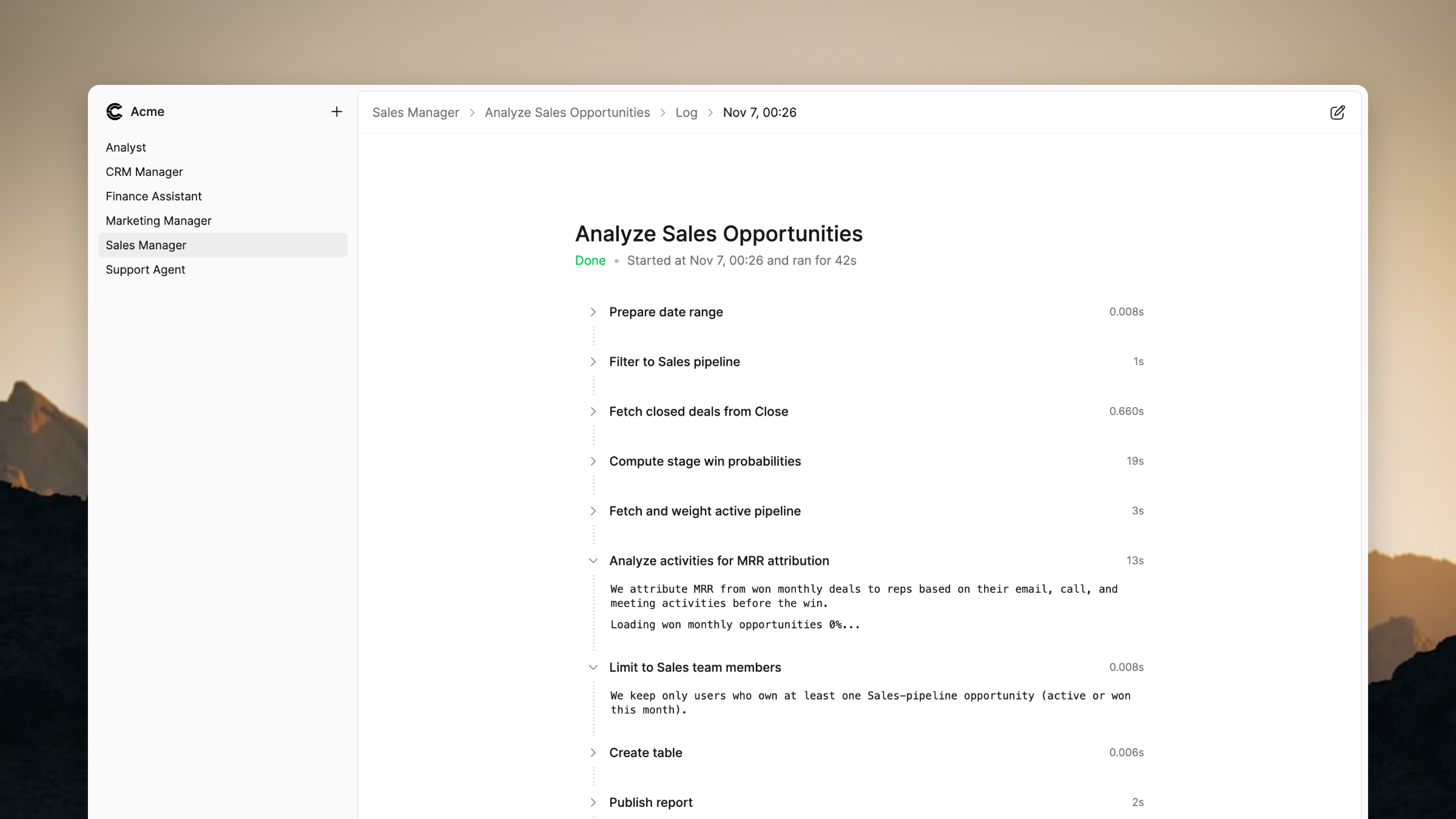Open Support Agent in sidebar
Image resolution: width=1456 pixels, height=819 pixels.
tap(145, 270)
